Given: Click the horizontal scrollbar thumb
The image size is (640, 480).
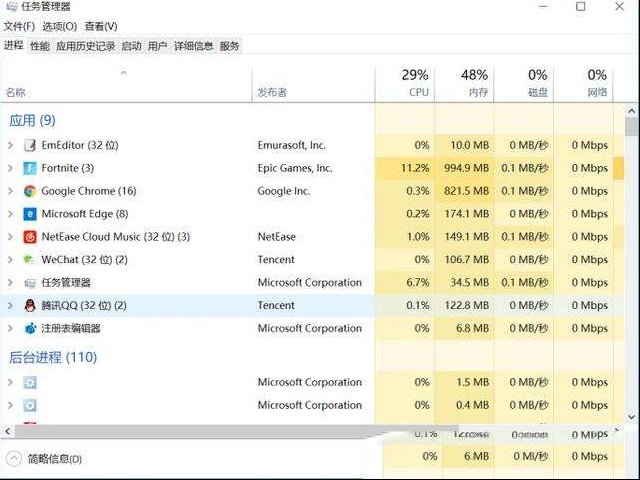Looking at the screenshot, I should (237, 431).
